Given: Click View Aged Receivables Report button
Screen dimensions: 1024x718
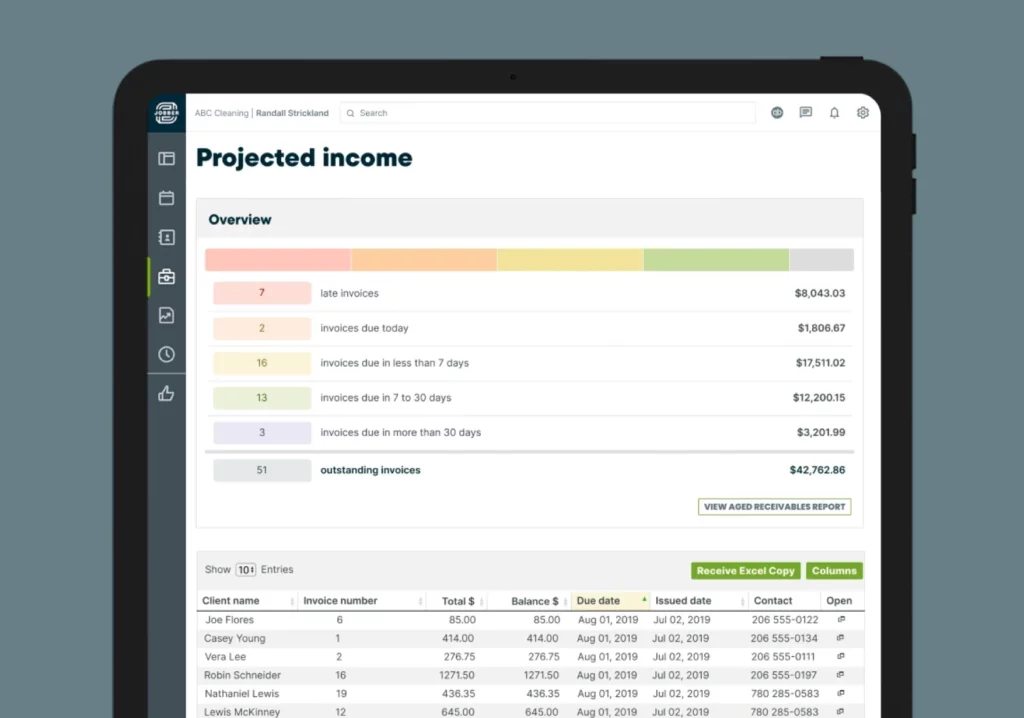Looking at the screenshot, I should [775, 507].
